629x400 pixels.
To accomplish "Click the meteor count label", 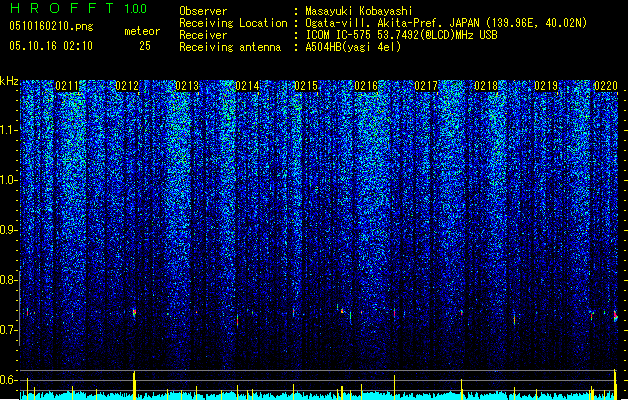I will pyautogui.click(x=142, y=31).
